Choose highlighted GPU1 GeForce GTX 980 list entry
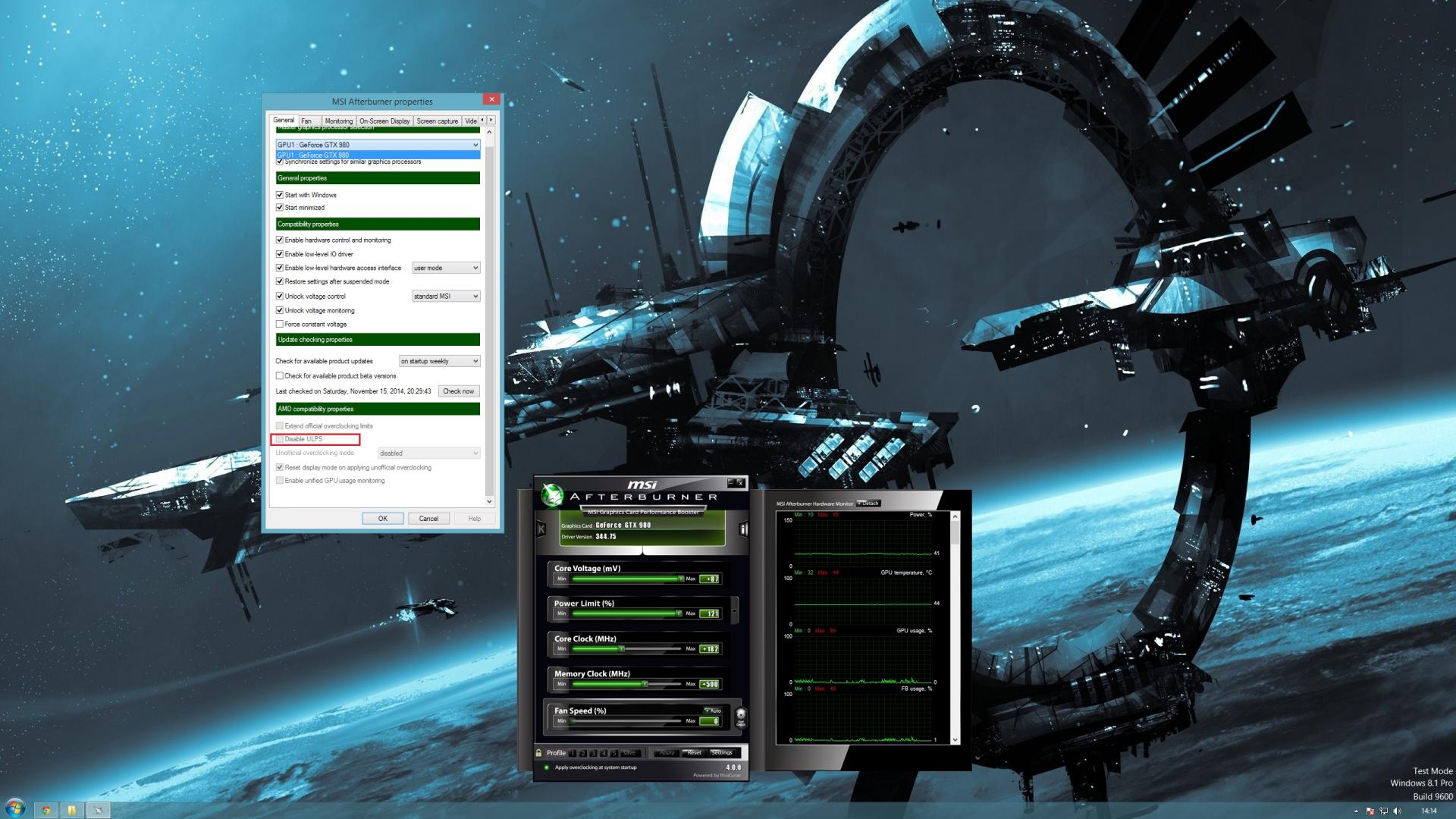 coord(378,155)
